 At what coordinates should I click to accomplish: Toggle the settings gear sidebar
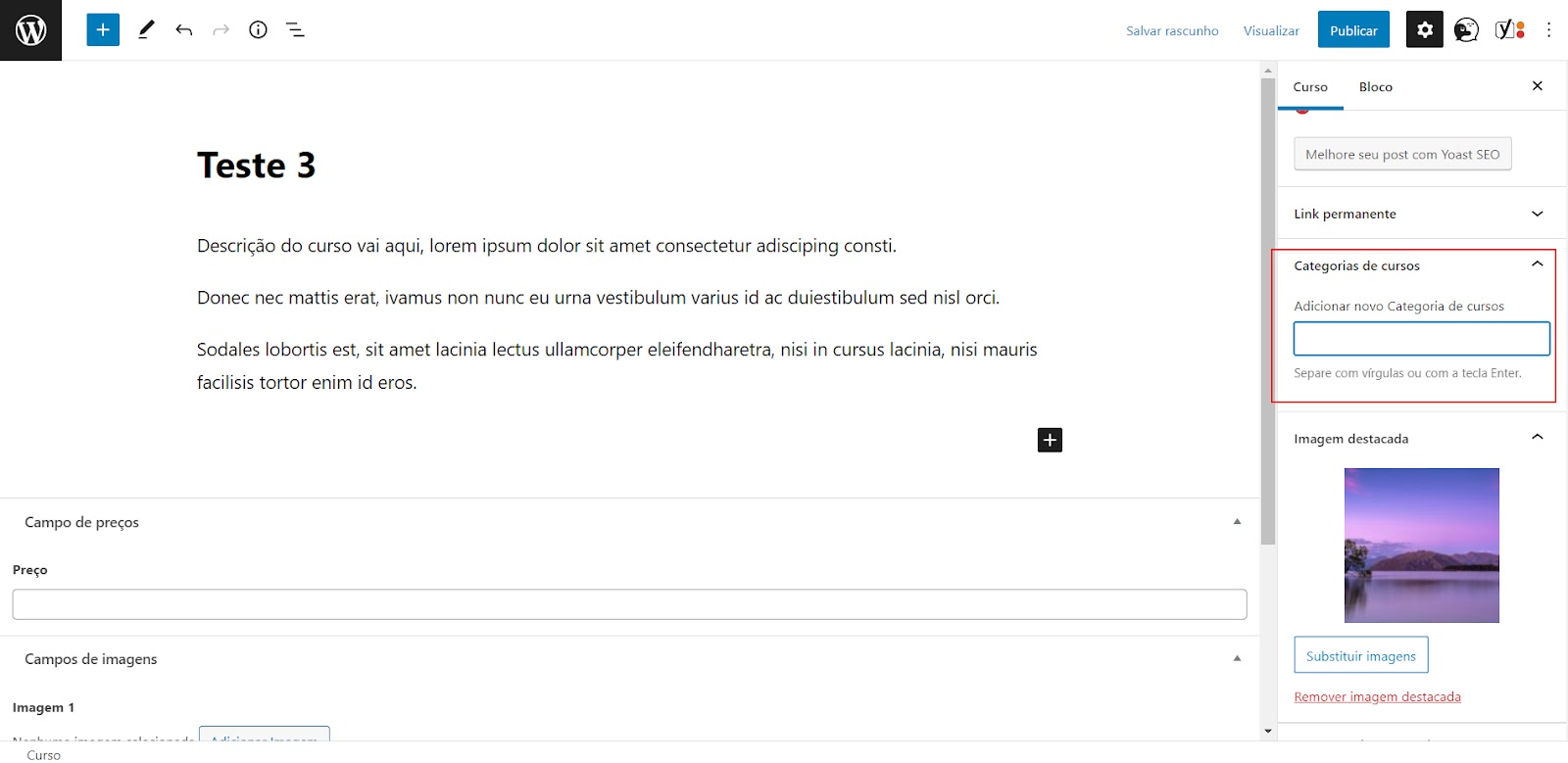(x=1425, y=29)
